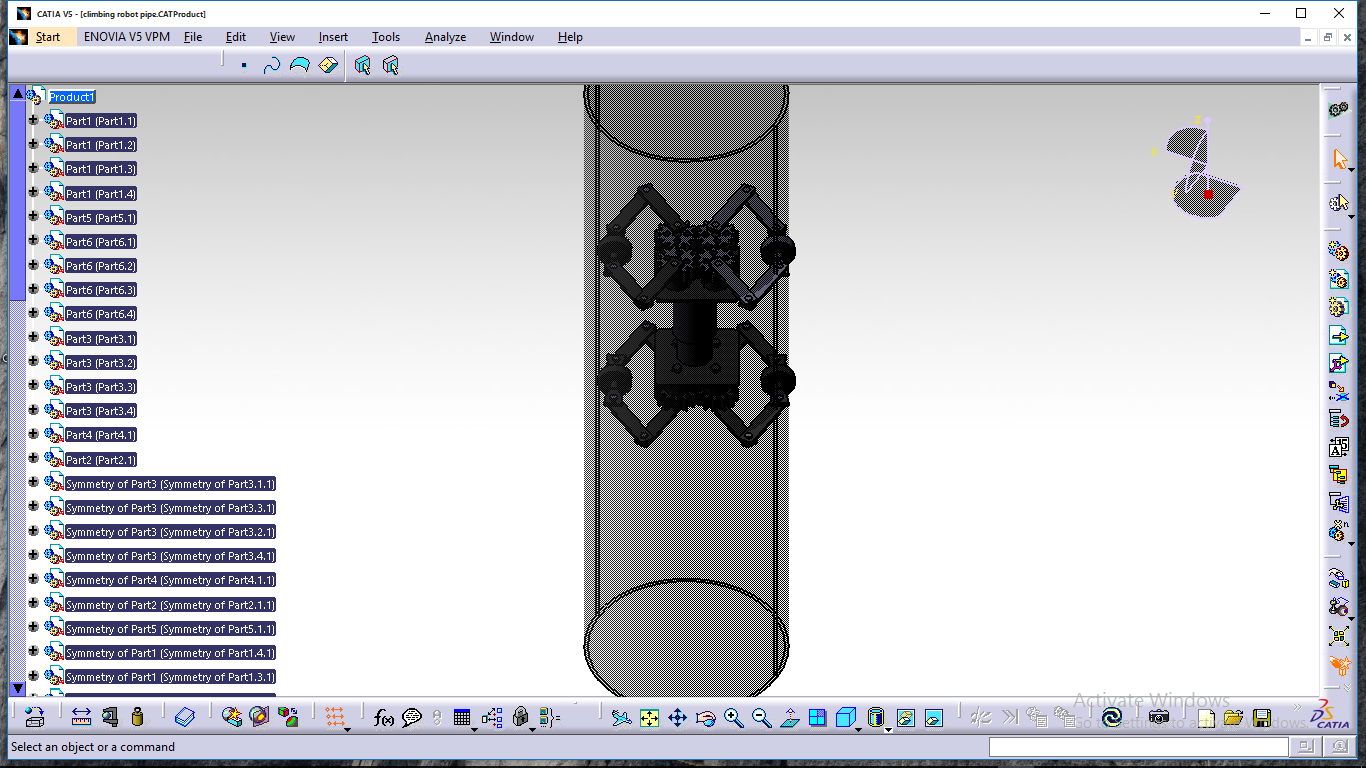Click the tree scroll-up arrow
Viewport: 1366px width, 768px height.
(x=17, y=93)
